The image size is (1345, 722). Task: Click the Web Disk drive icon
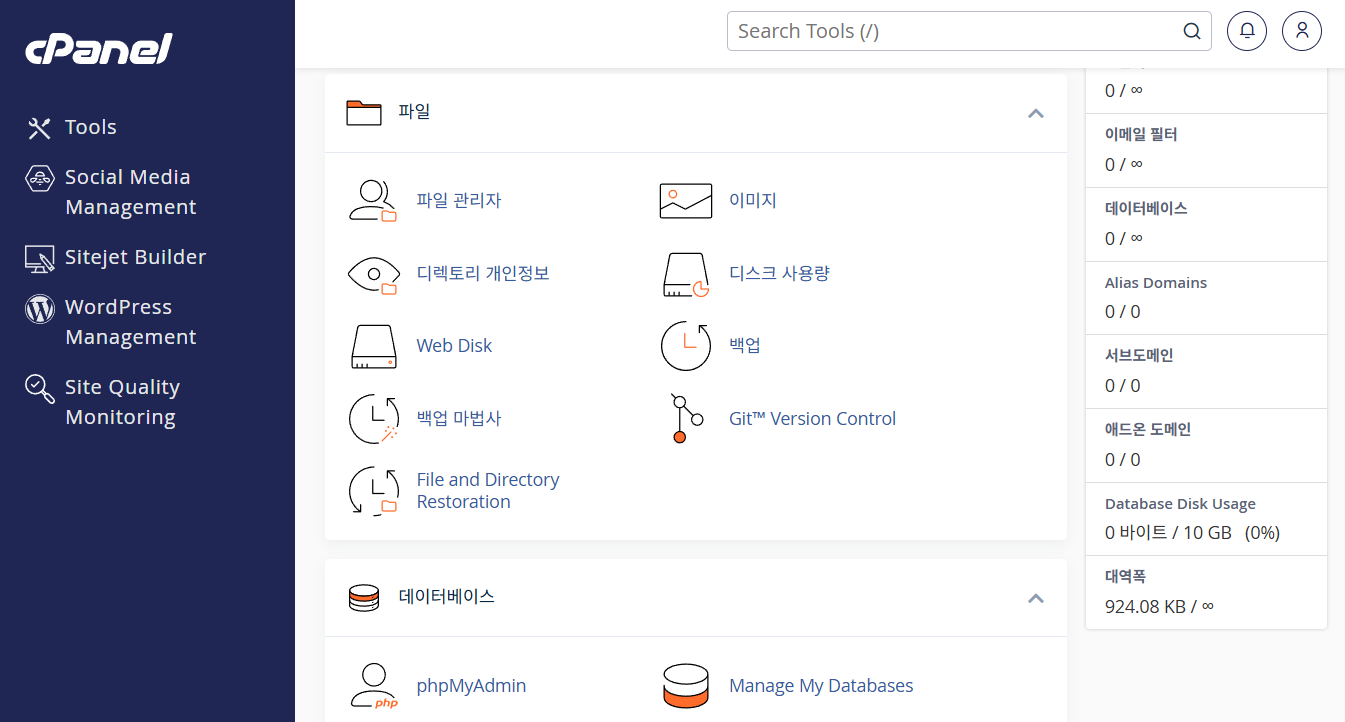pos(373,346)
